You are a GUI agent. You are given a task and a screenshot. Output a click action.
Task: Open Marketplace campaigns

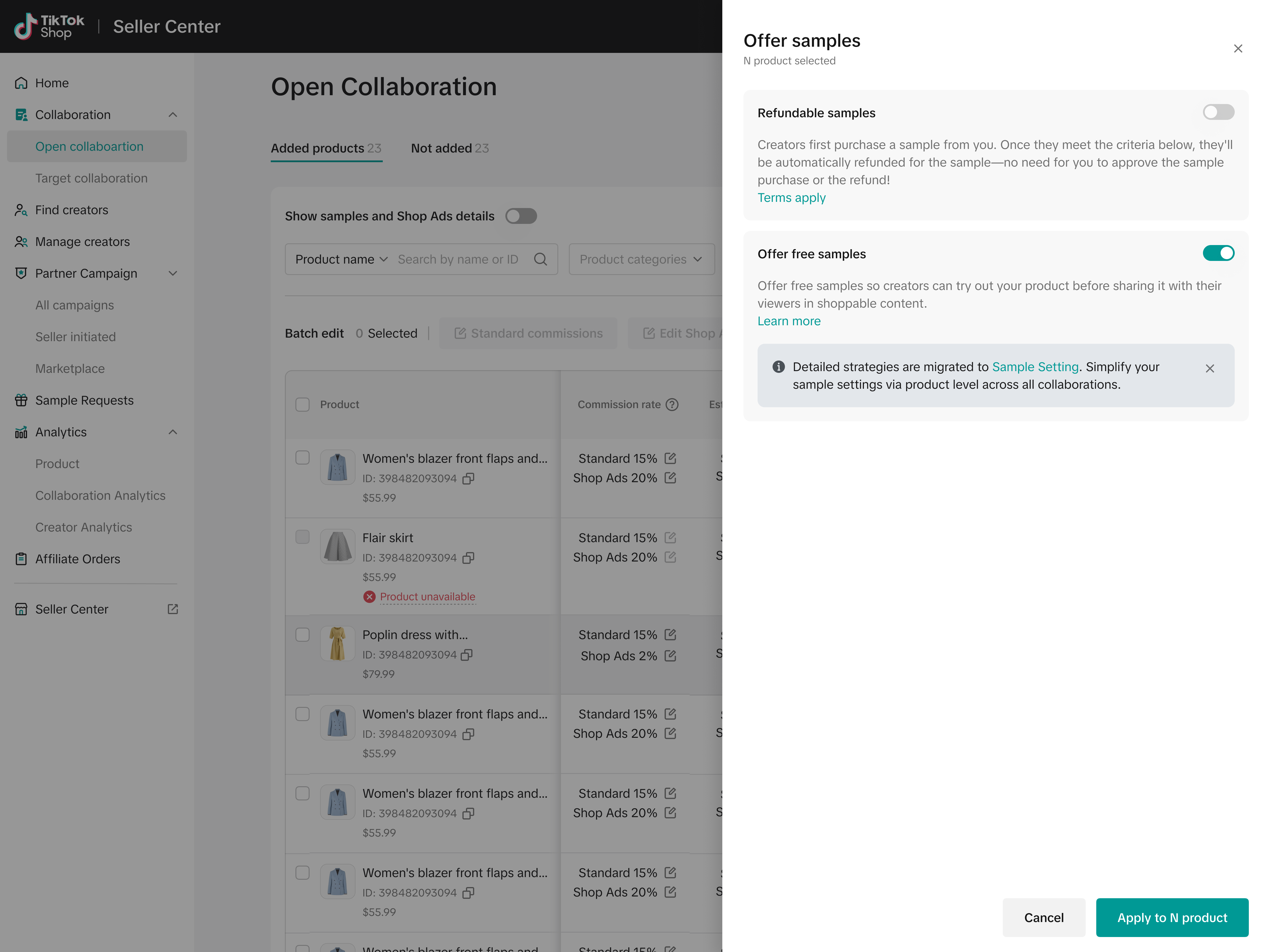click(x=70, y=368)
